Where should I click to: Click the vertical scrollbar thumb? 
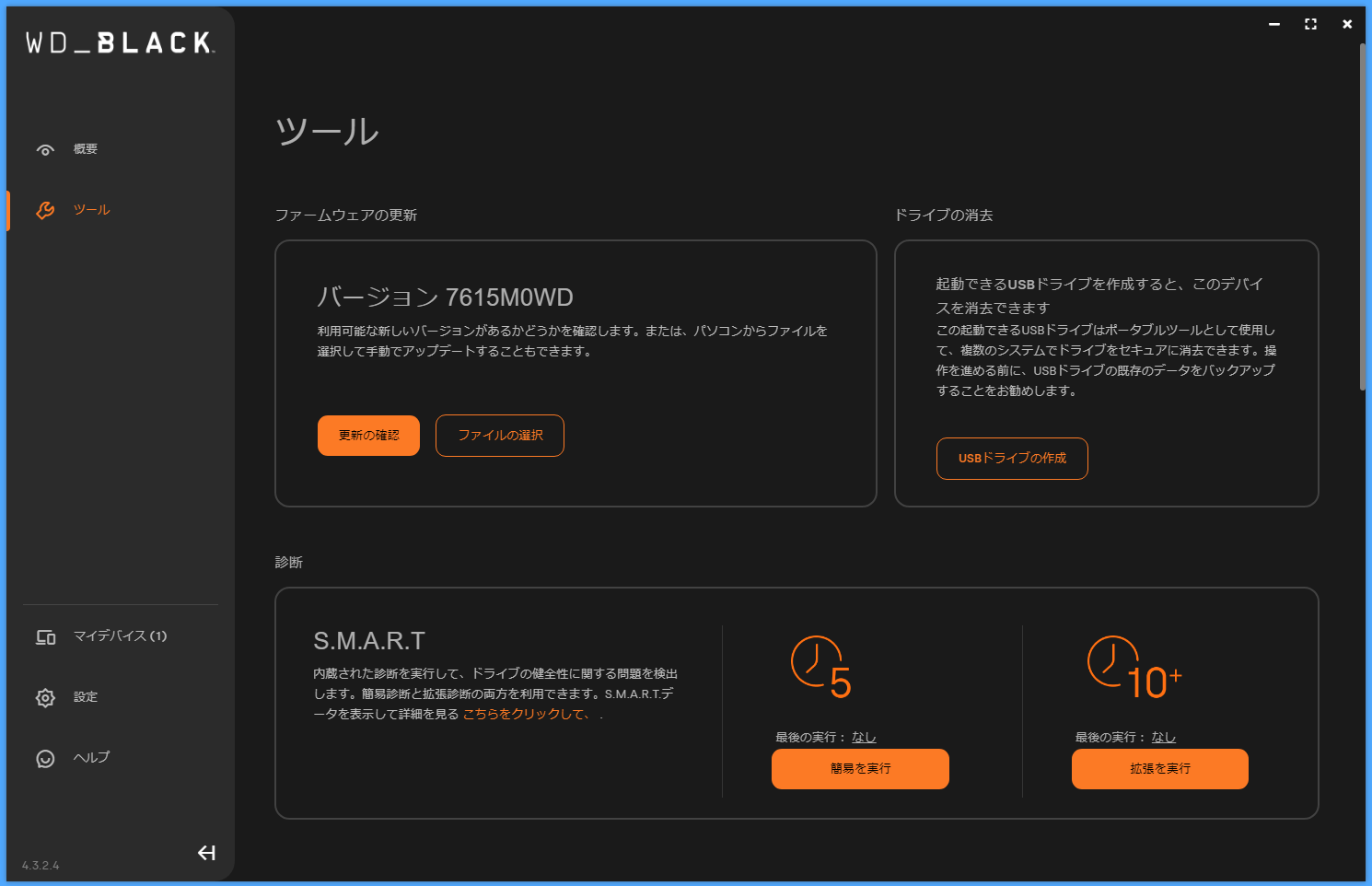(1363, 216)
